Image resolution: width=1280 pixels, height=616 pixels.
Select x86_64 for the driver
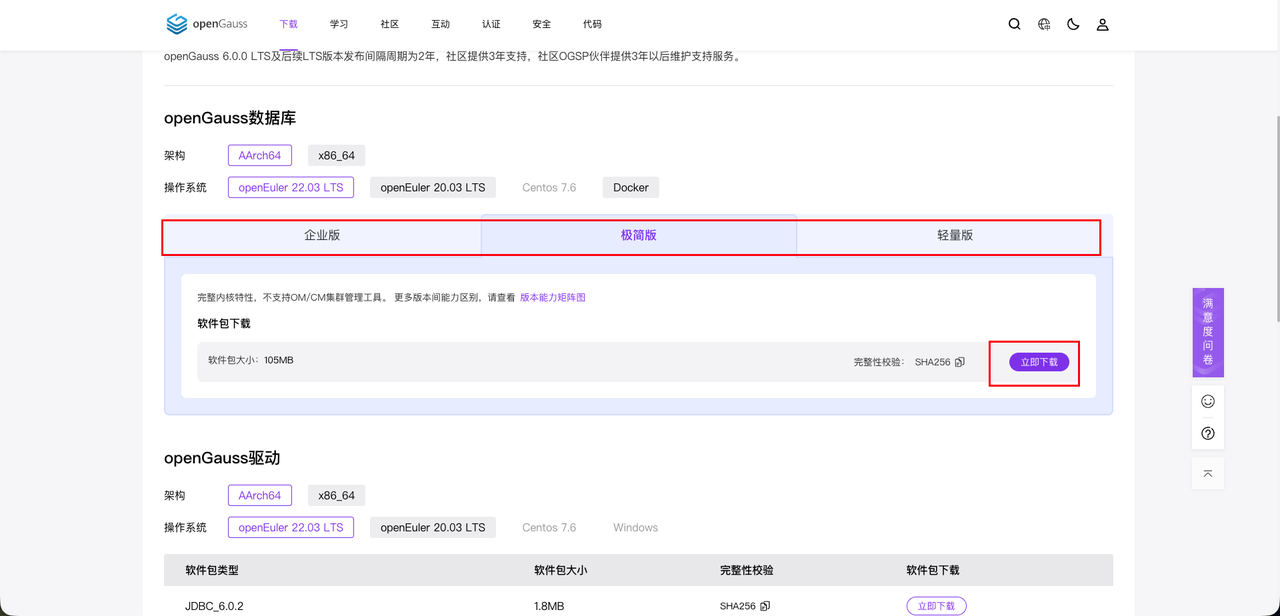point(337,496)
